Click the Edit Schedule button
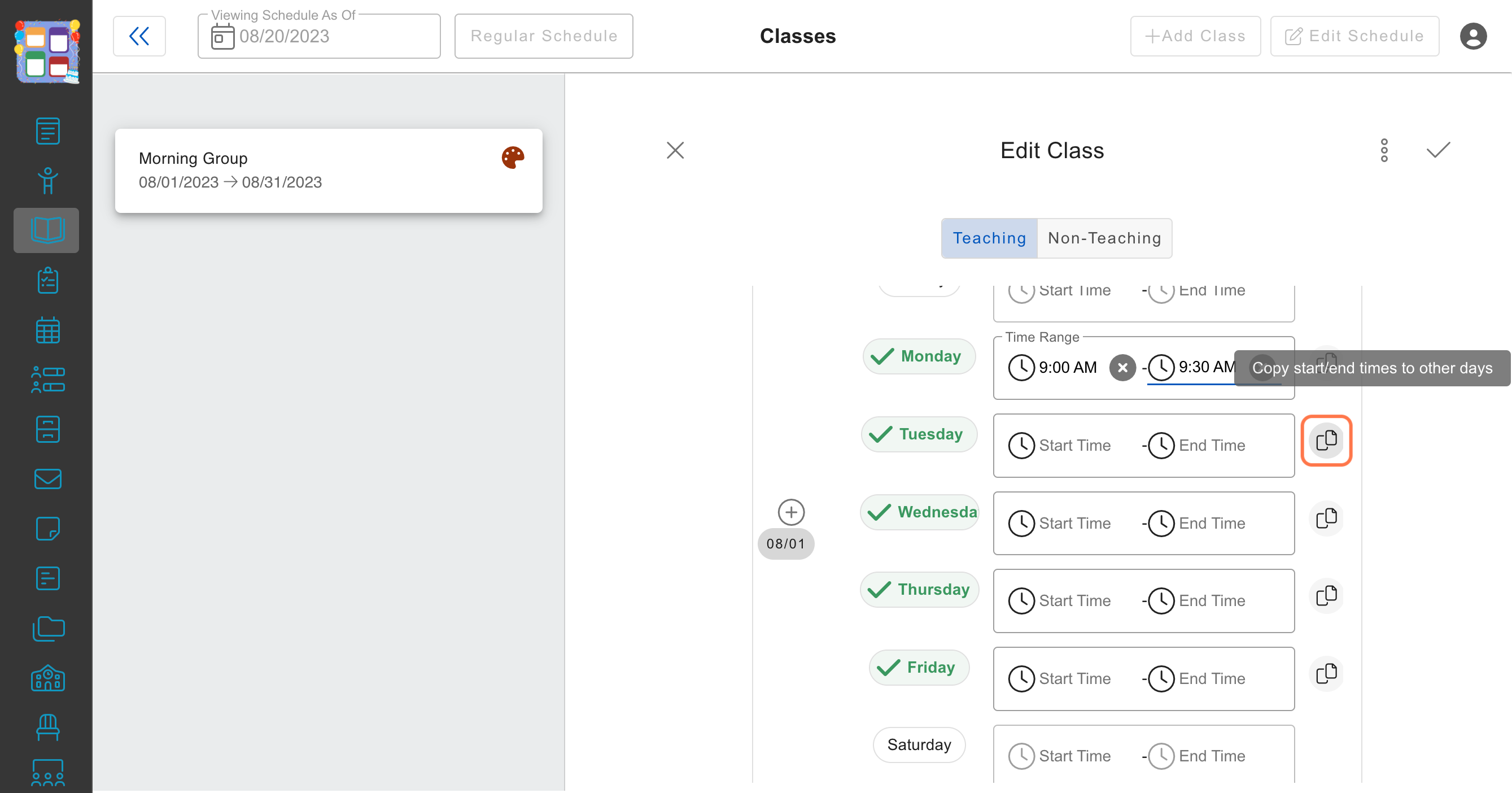 click(x=1354, y=36)
